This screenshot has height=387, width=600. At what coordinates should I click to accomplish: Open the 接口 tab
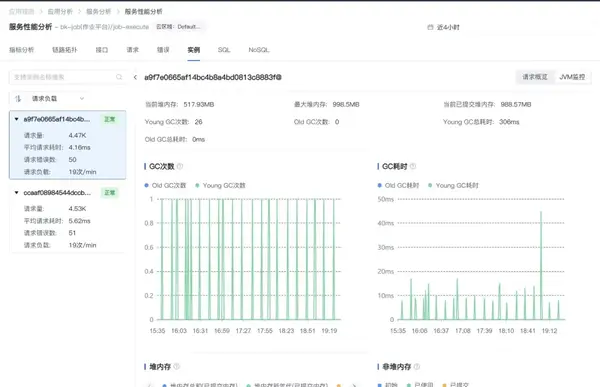click(102, 50)
